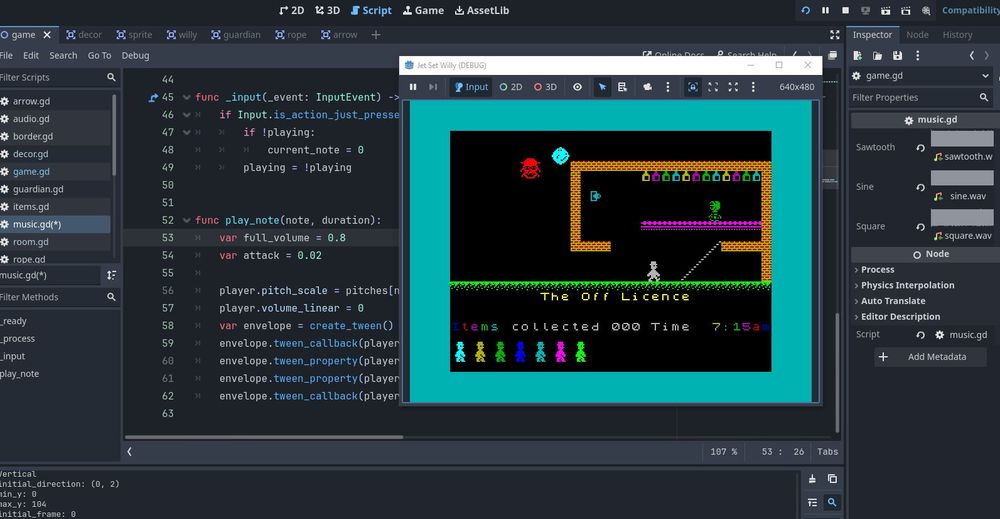This screenshot has width=1000, height=519.
Task: Open the script editor File menu
Action: (6, 55)
